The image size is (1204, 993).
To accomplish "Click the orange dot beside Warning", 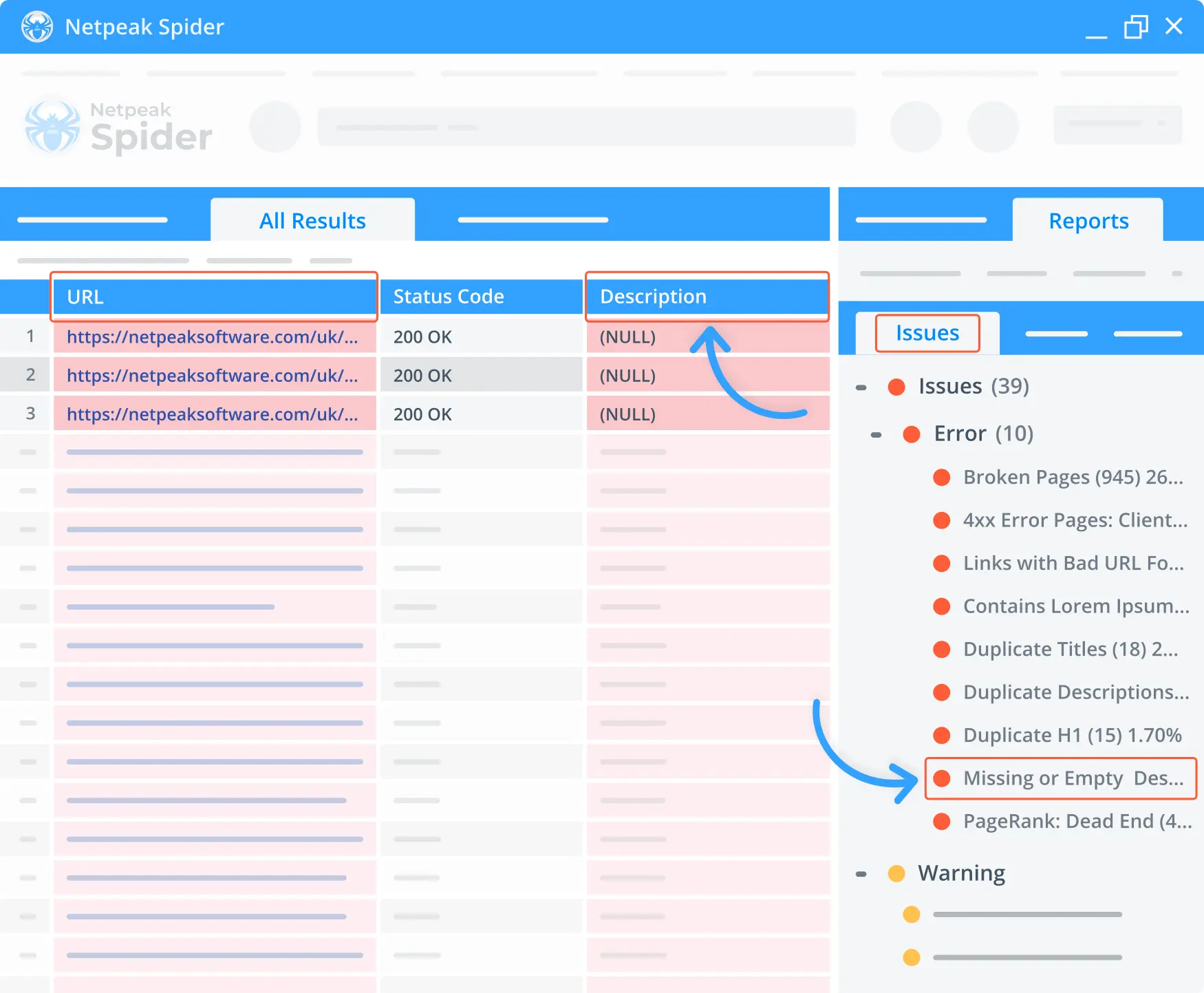I will pyautogui.click(x=896, y=873).
